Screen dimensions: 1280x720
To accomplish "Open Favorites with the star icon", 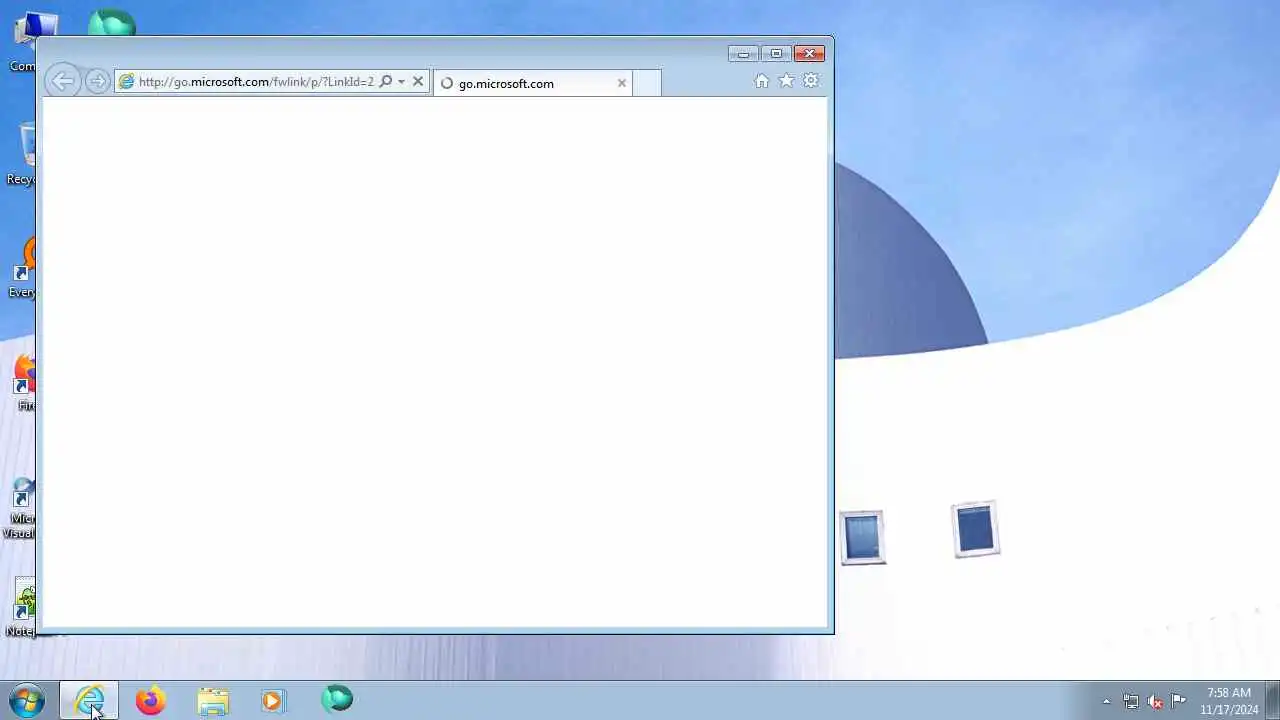I will tap(786, 81).
